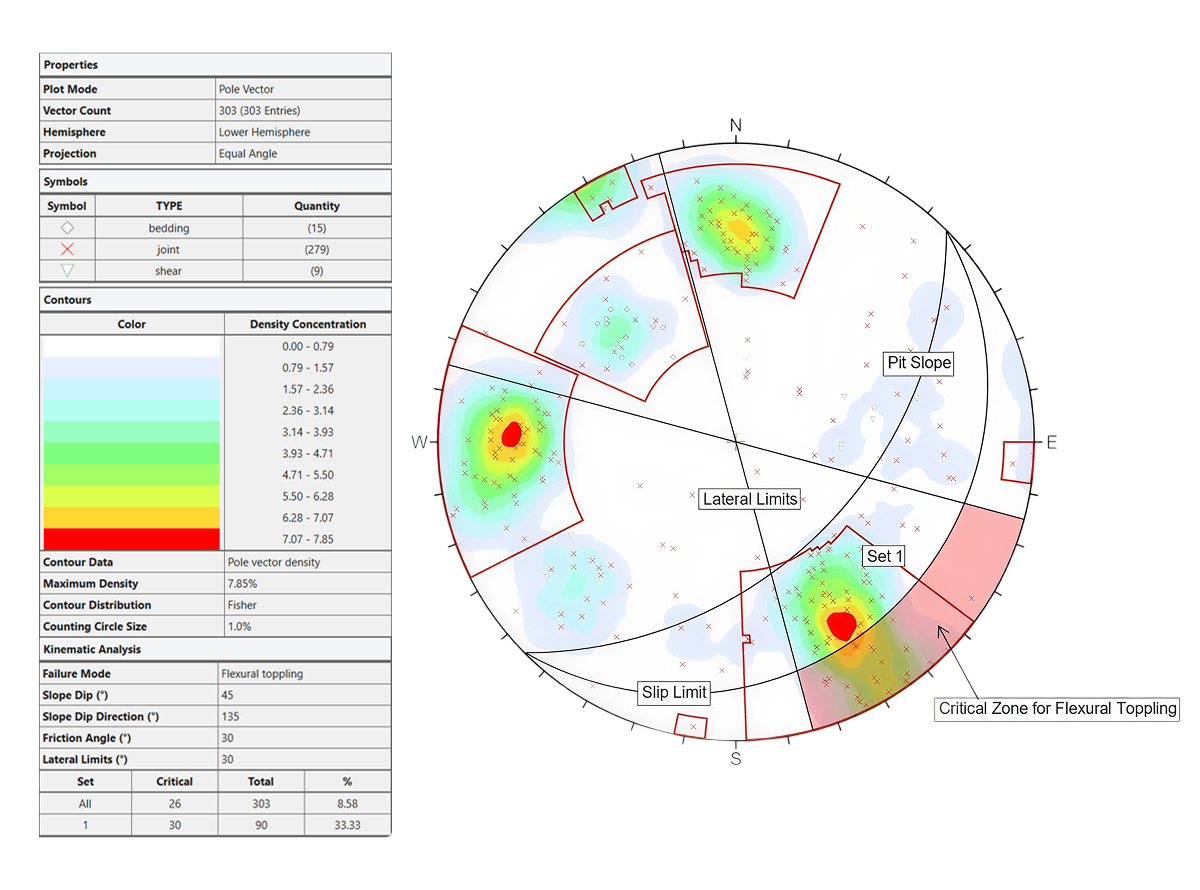Click the Slip Limit label
Viewport: 1200px width, 890px height.
click(675, 692)
